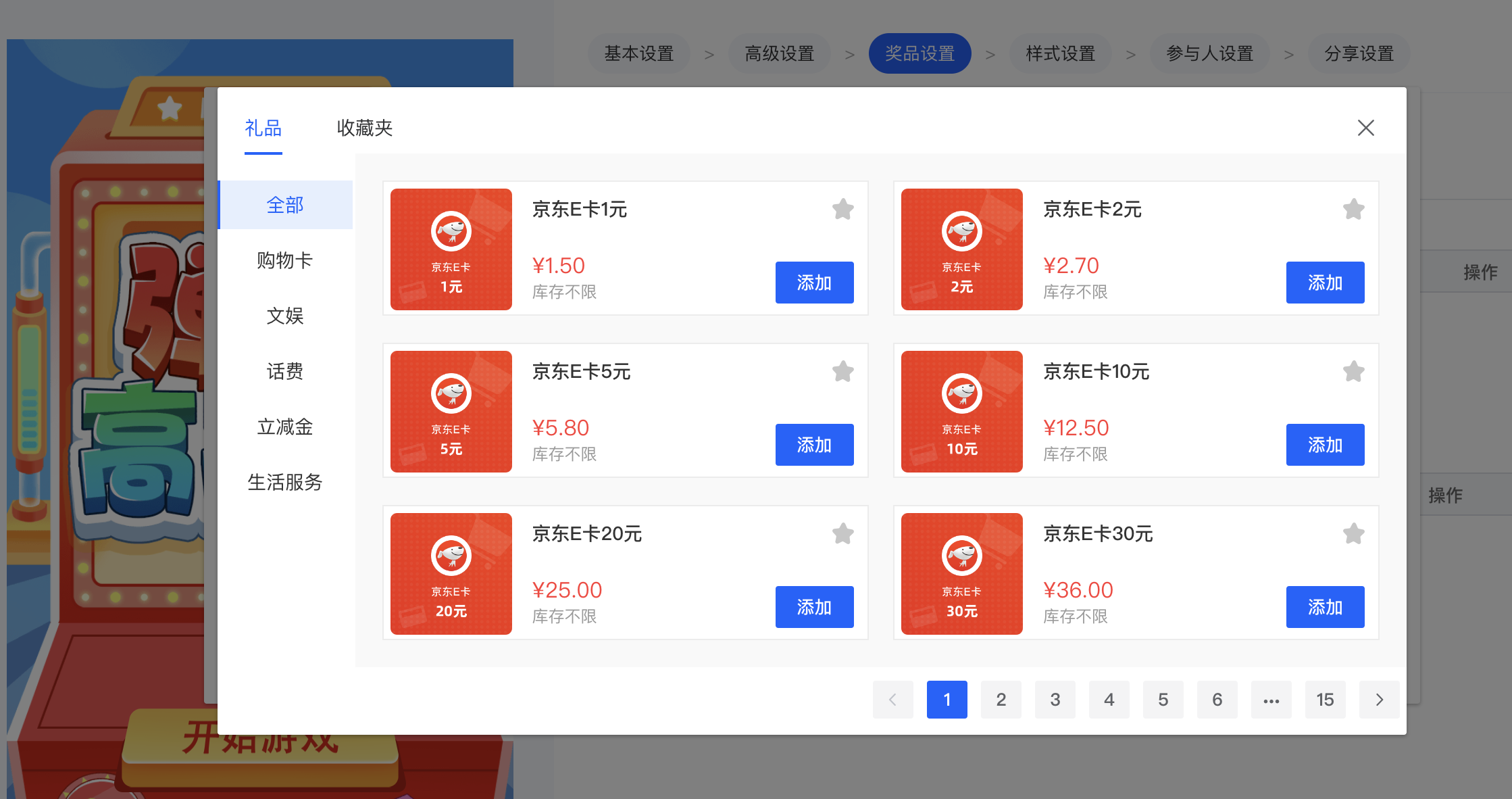The width and height of the screenshot is (1512, 799).
Task: Star the 京东E卡5元 gift card
Action: point(842,371)
